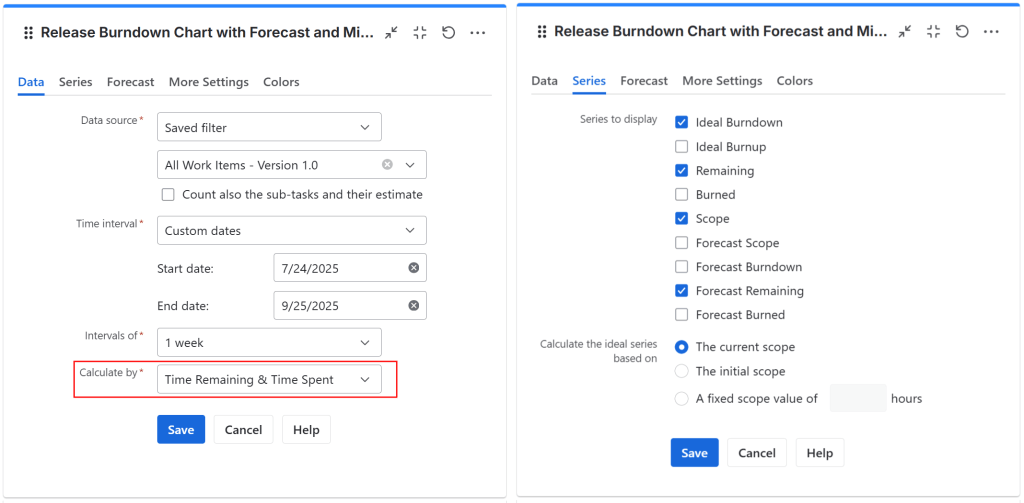This screenshot has height=503, width=1024.
Task: Open the Colors tab in right panel
Action: (x=794, y=81)
